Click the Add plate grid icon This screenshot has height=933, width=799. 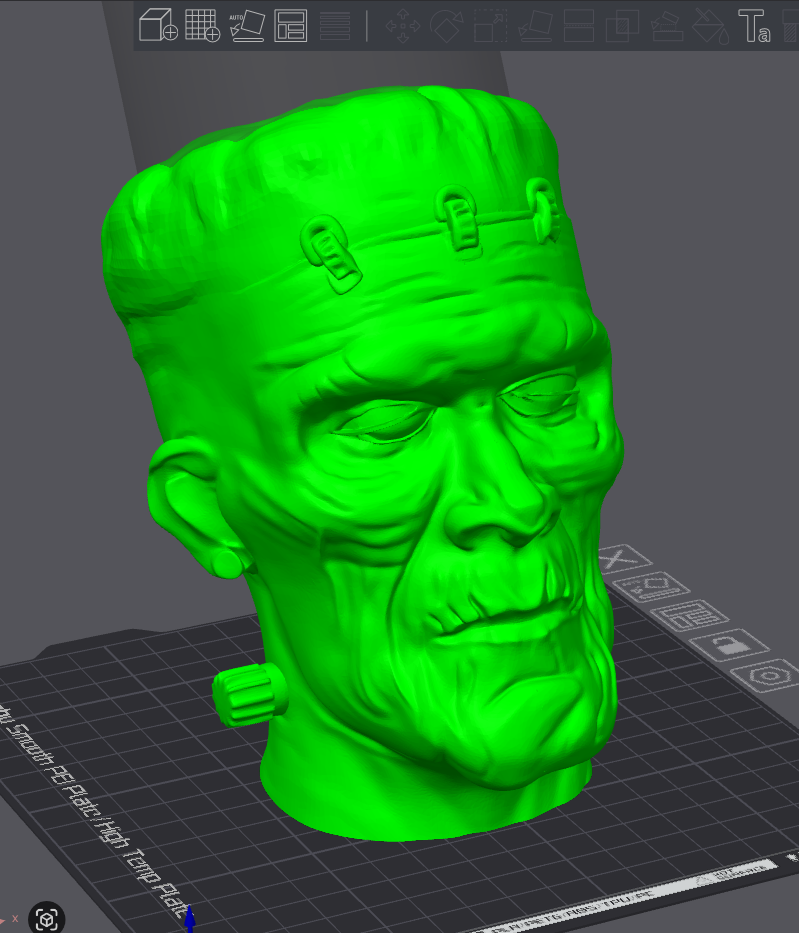point(202,25)
